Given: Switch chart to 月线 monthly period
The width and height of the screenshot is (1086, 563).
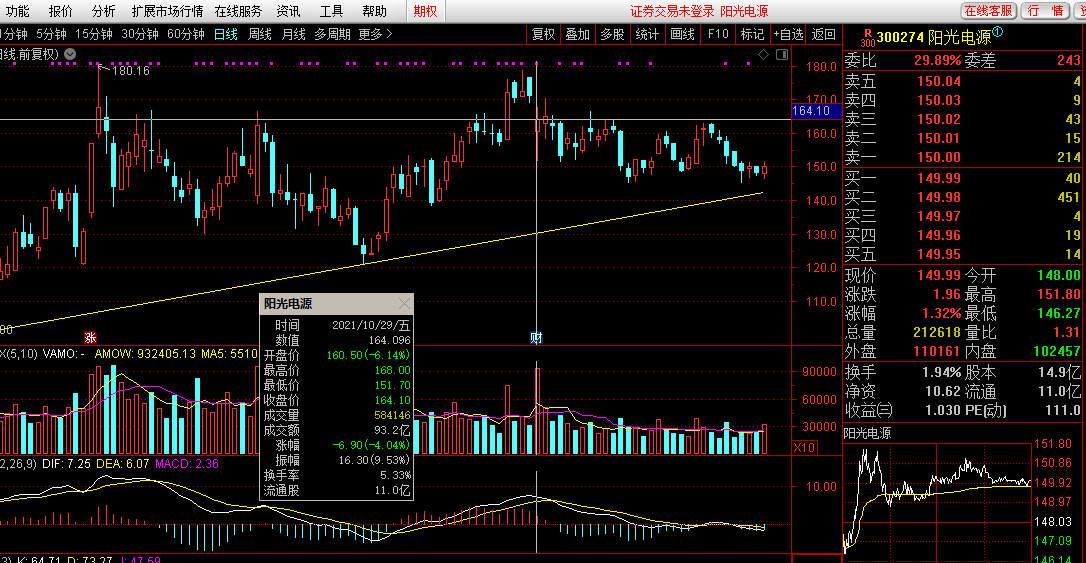Looking at the screenshot, I should tap(294, 34).
